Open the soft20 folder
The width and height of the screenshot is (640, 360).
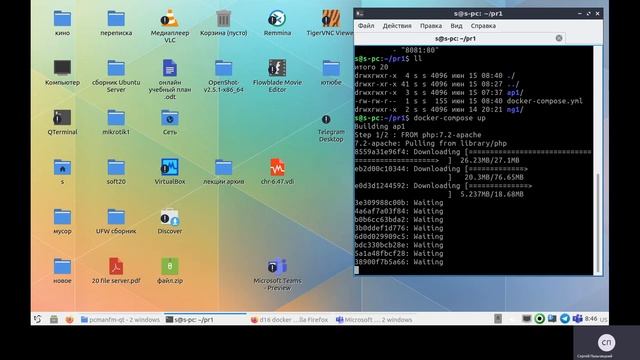pos(116,167)
